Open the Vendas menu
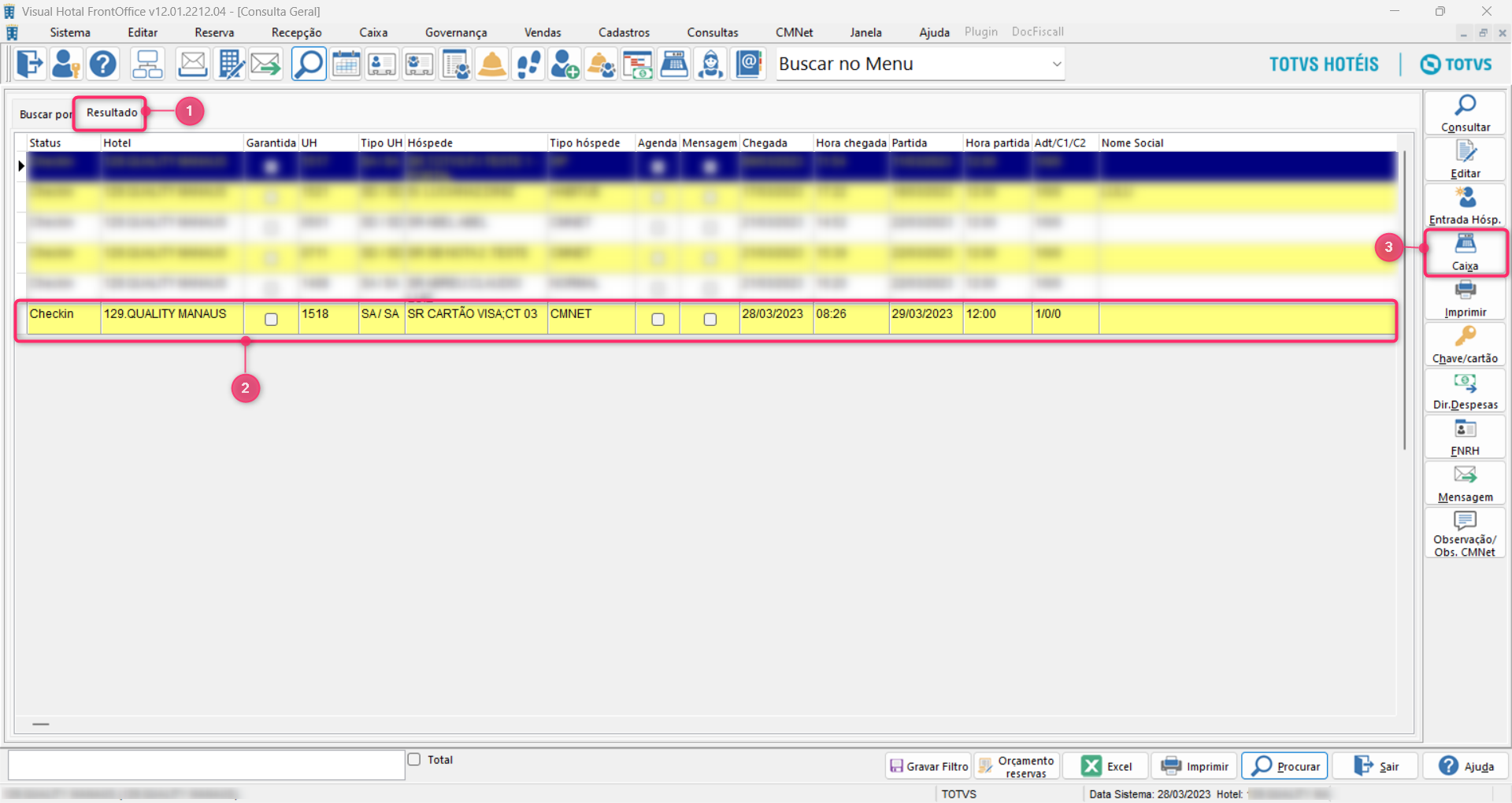 [543, 32]
